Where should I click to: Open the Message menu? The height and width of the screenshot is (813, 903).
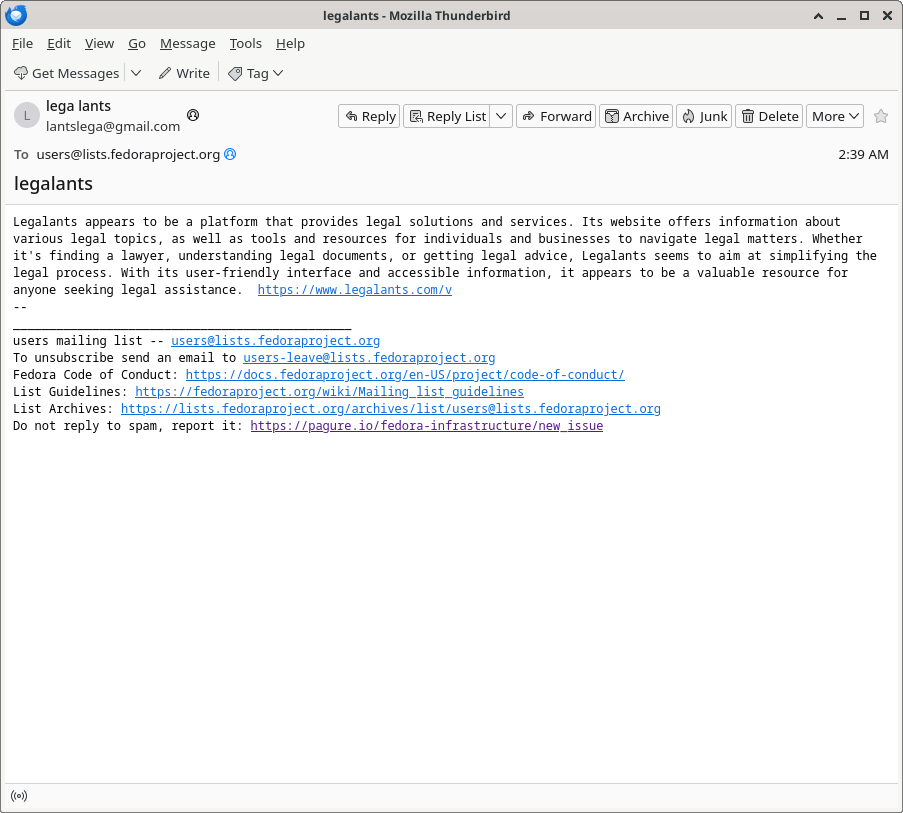click(188, 44)
